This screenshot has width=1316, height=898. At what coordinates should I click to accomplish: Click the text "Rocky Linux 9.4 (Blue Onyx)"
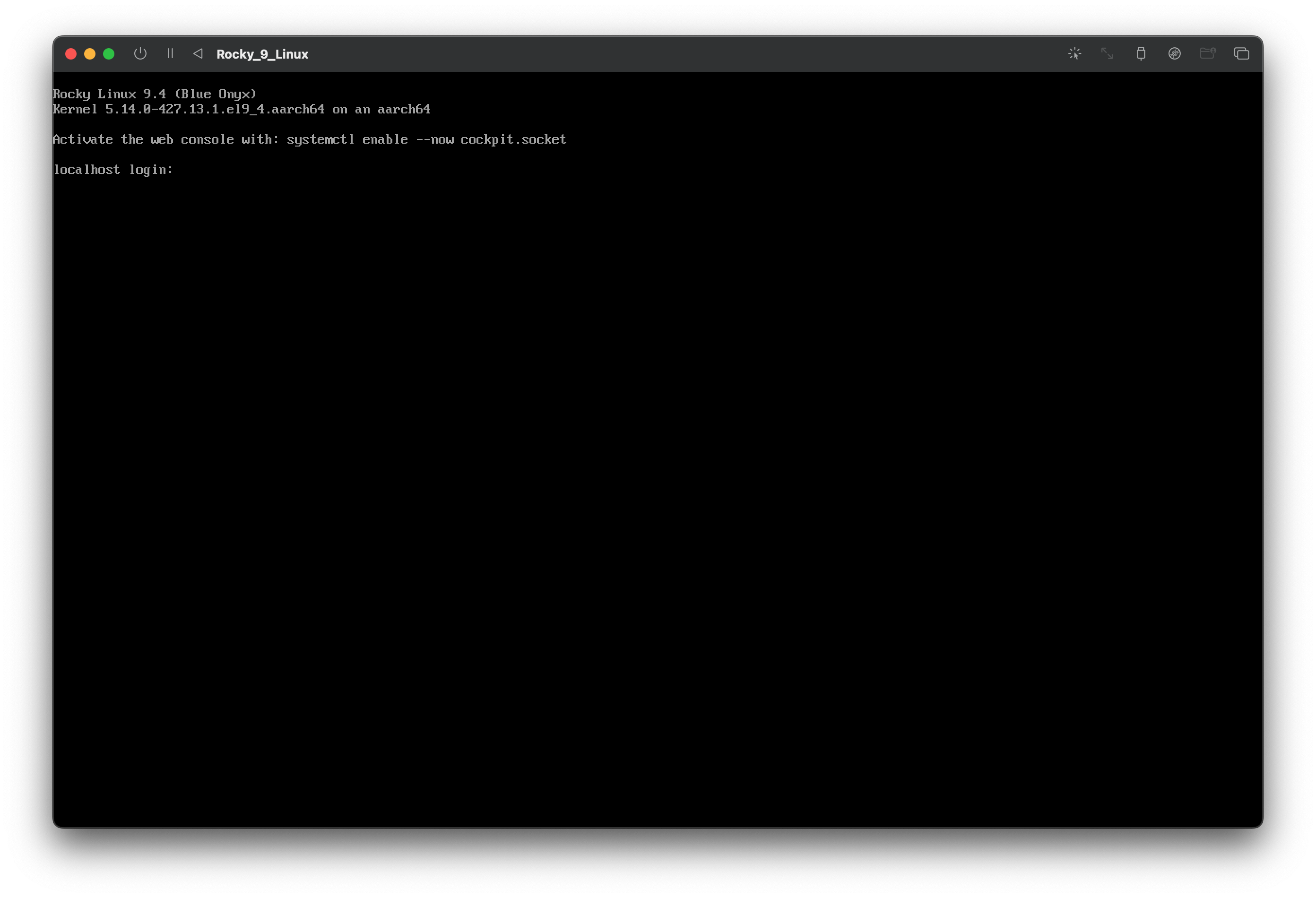(x=155, y=94)
